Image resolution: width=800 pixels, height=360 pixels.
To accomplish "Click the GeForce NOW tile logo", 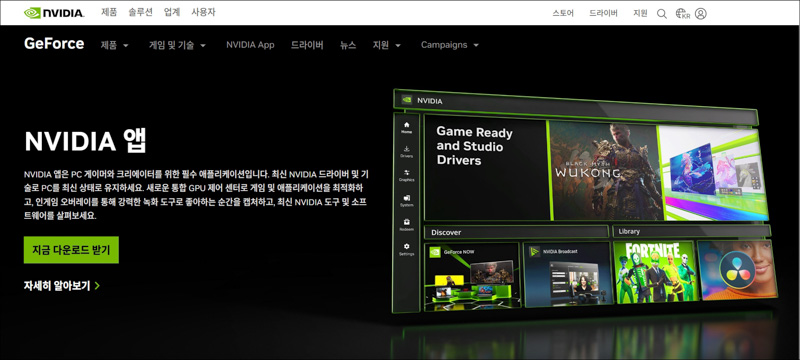I will click(x=434, y=251).
